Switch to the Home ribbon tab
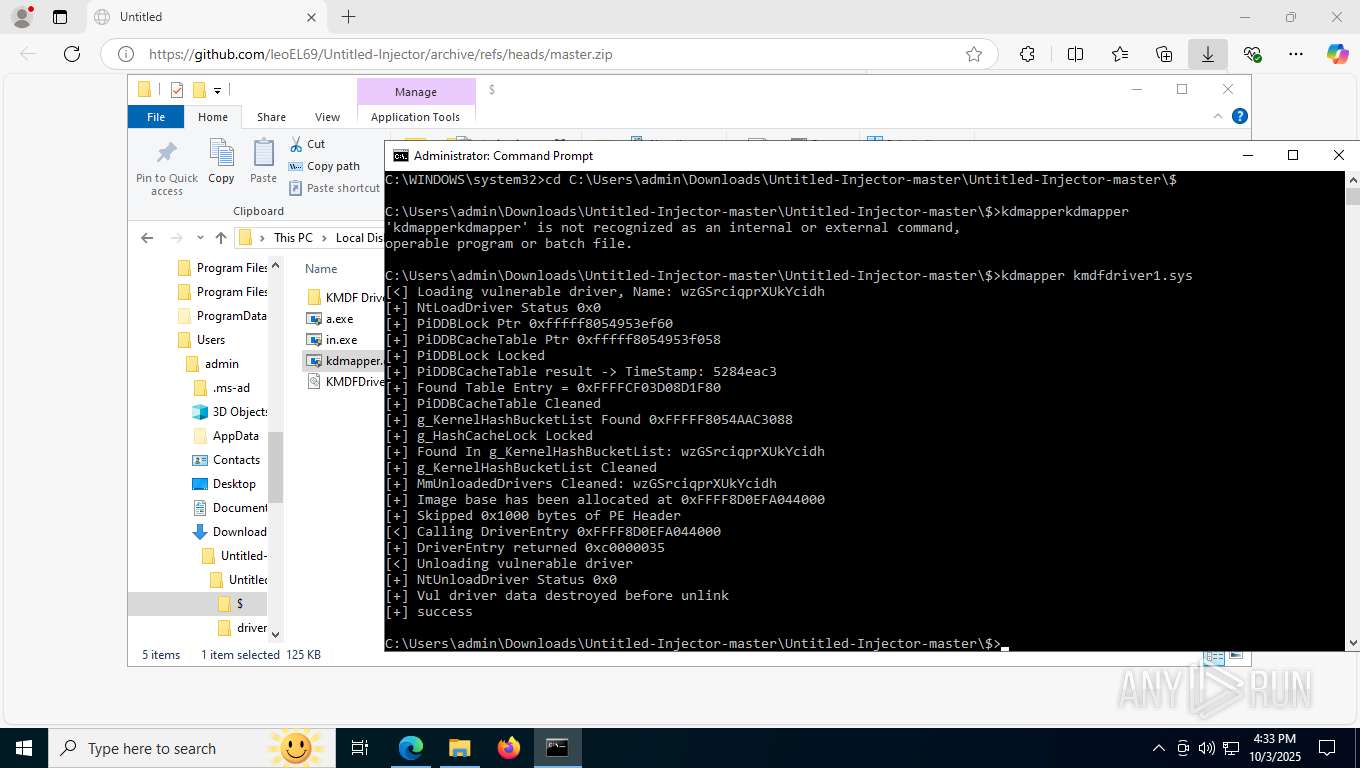 pyautogui.click(x=213, y=117)
